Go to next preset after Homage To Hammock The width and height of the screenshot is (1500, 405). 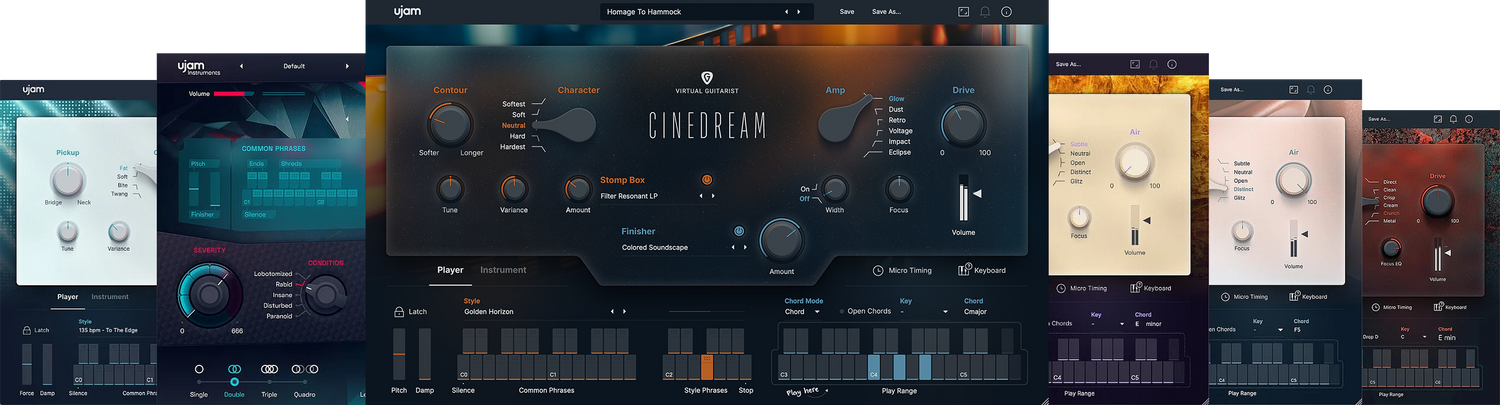click(x=799, y=12)
